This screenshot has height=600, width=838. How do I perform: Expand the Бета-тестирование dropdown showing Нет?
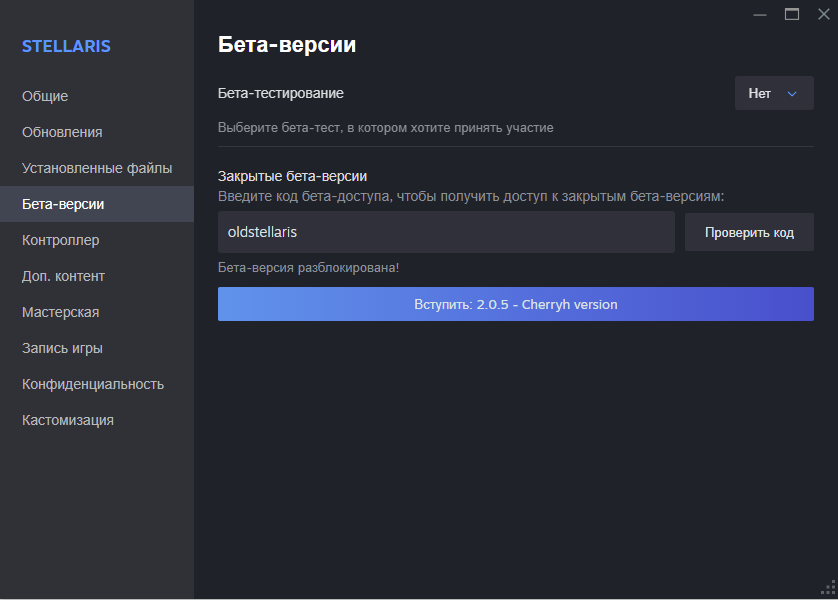774,93
